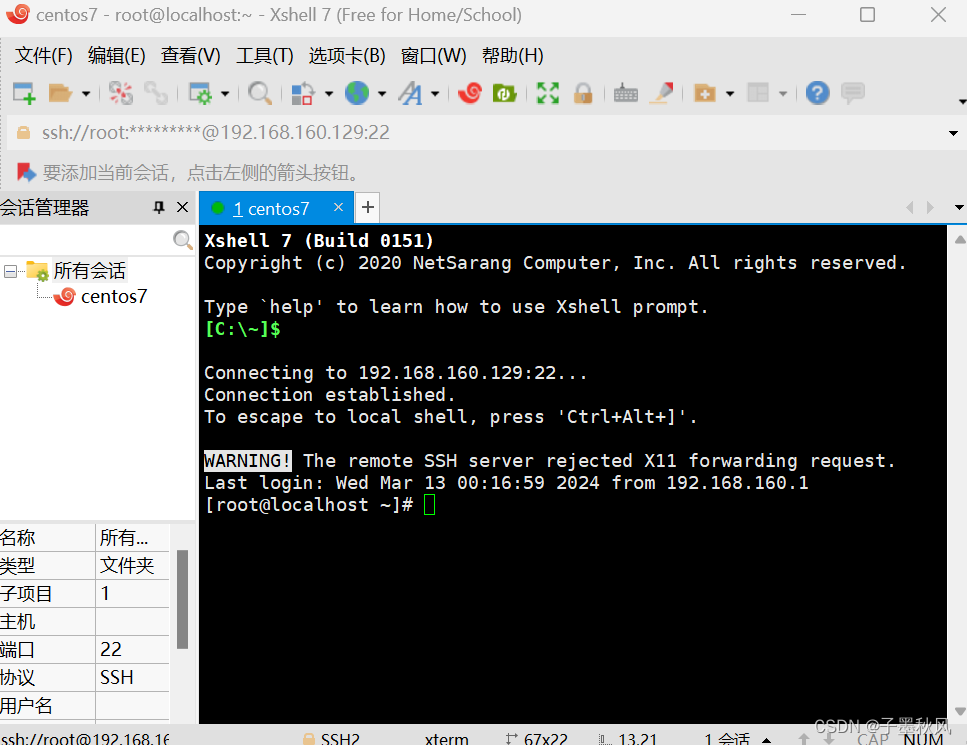Click the new folder plus icon
Viewport: 967px width, 745px height.
click(x=704, y=94)
